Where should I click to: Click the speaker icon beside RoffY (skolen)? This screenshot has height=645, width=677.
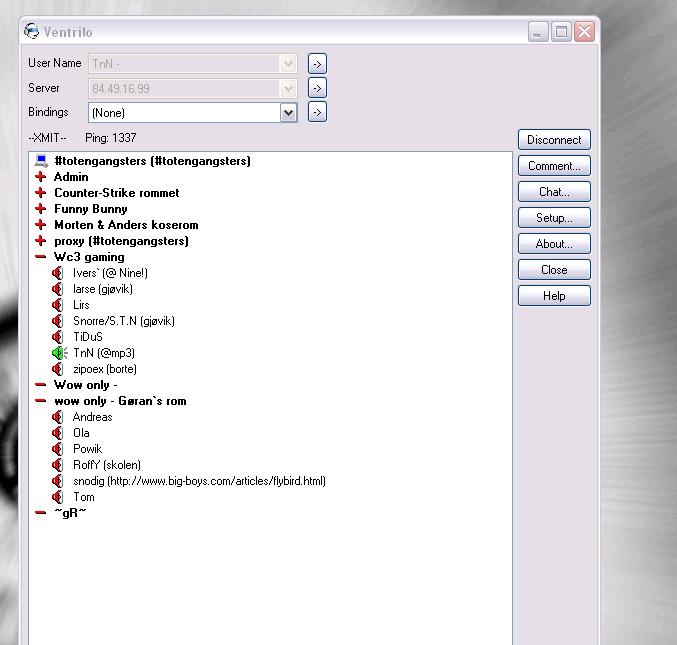pyautogui.click(x=57, y=465)
